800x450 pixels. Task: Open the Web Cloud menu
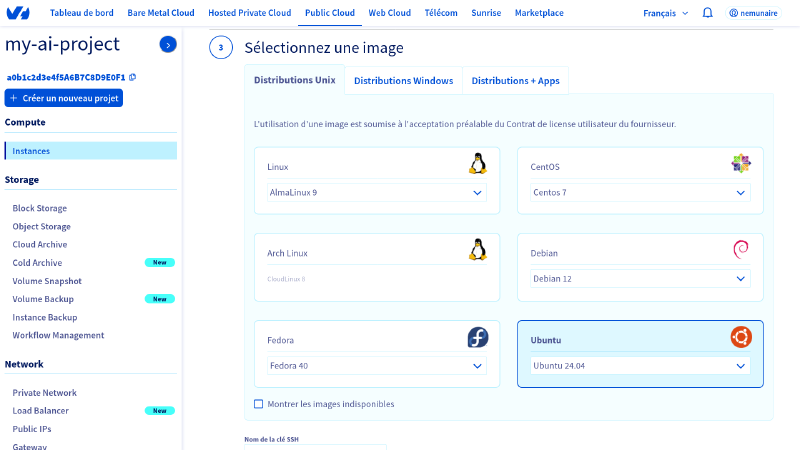tap(389, 13)
